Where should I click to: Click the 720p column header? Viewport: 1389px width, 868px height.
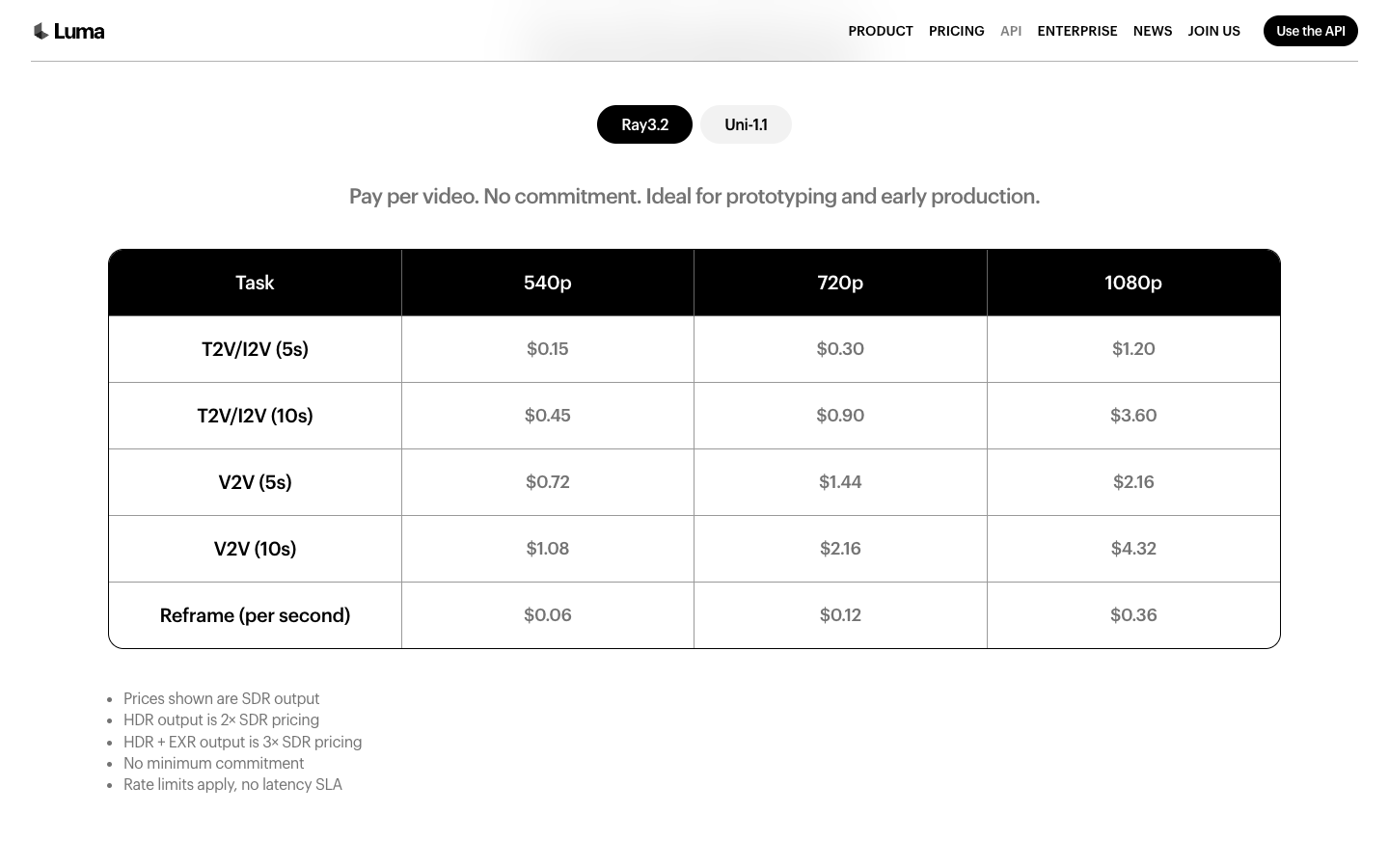click(x=840, y=283)
